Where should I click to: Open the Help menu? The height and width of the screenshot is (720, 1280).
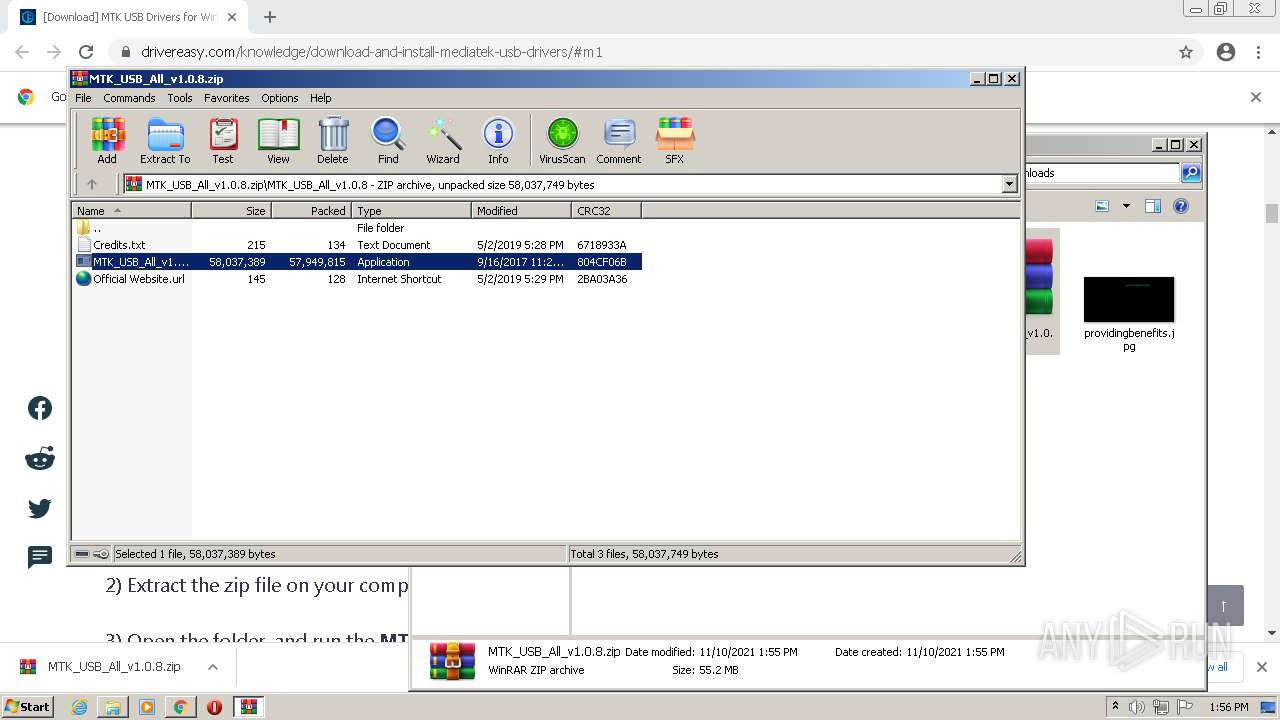320,98
